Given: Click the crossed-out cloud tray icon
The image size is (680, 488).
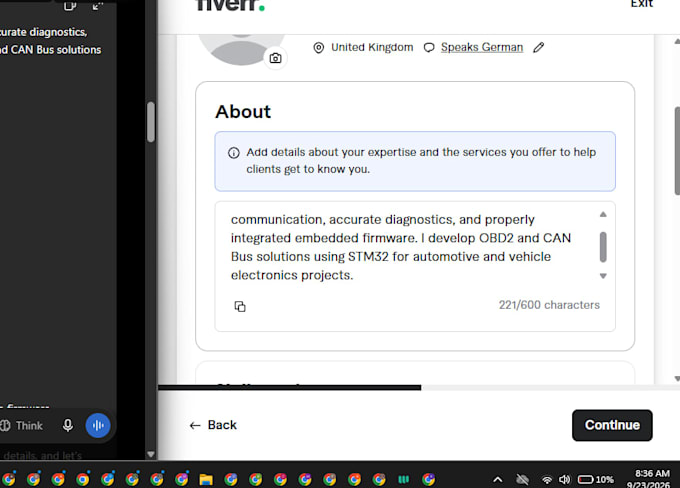Looking at the screenshot, I should pos(523,479).
